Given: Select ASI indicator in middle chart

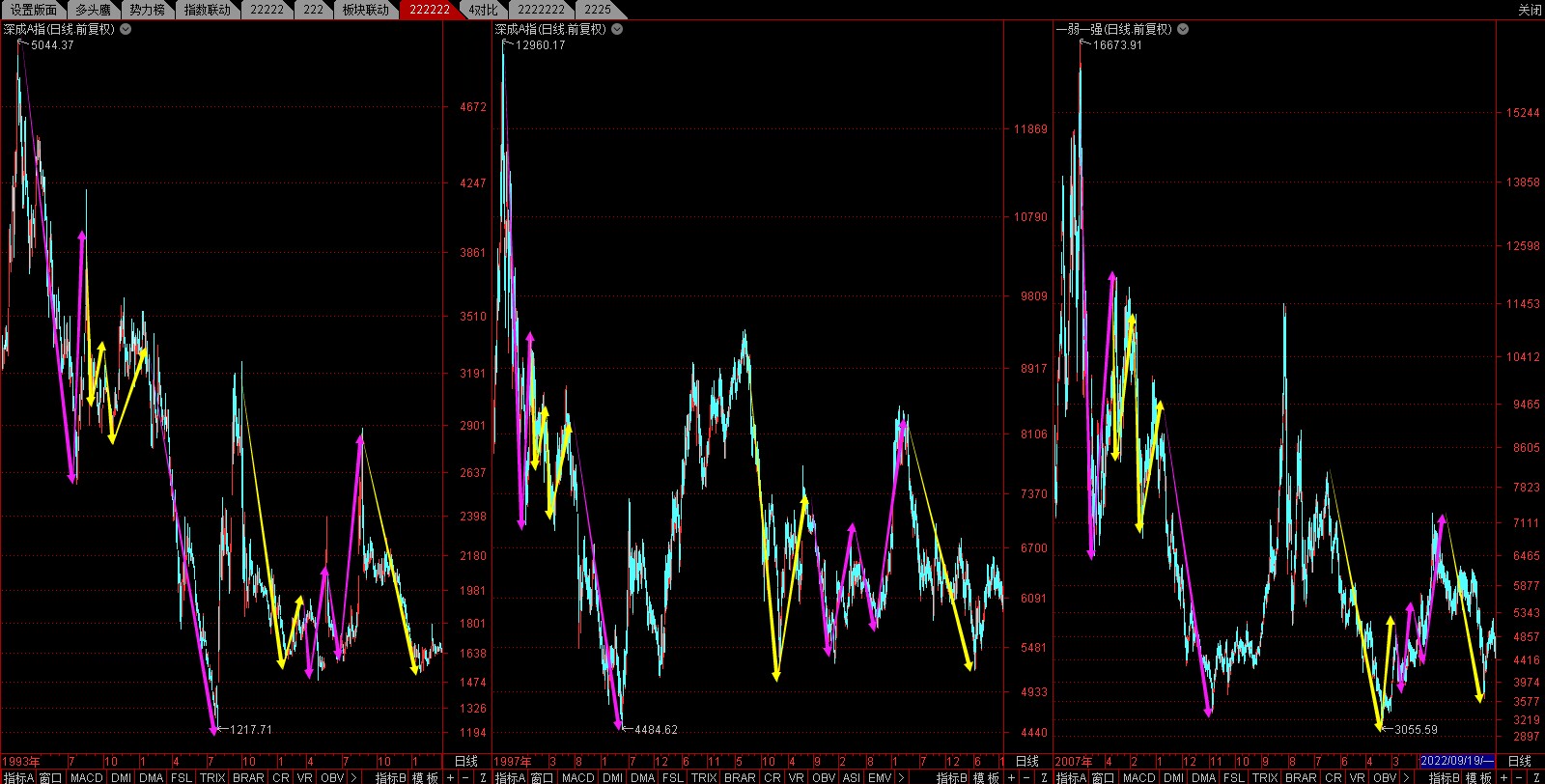Looking at the screenshot, I should (x=851, y=777).
